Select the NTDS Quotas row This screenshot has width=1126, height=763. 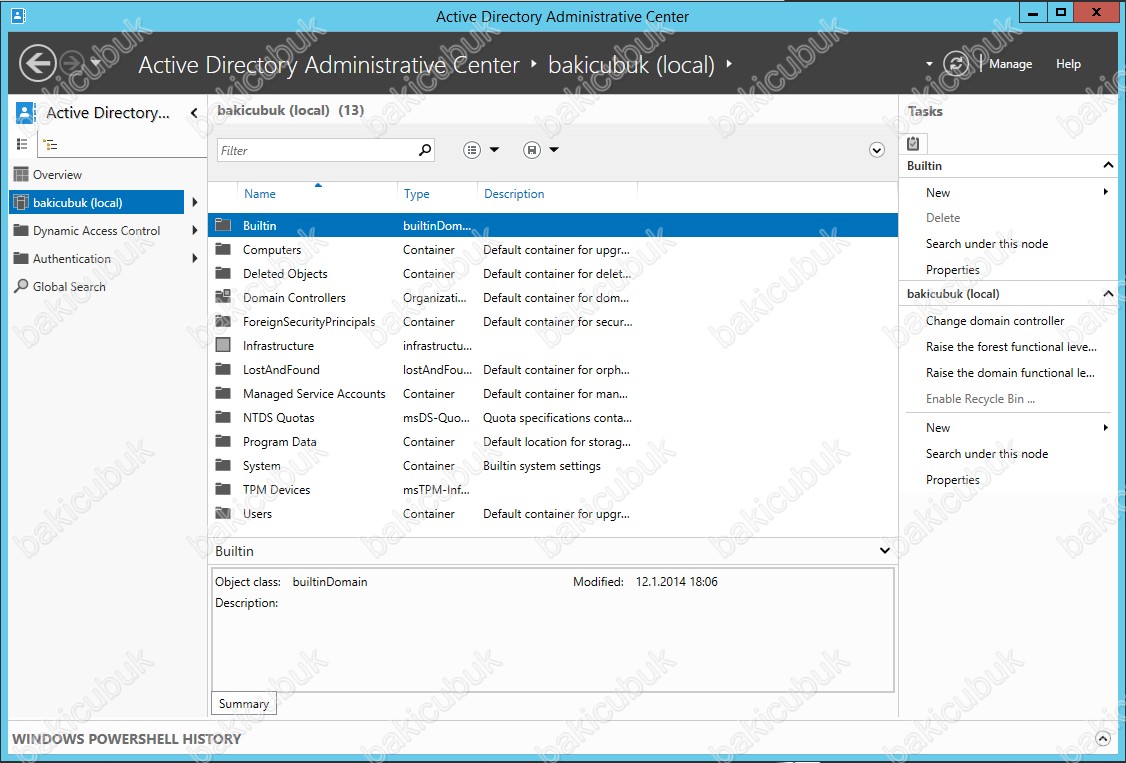[552, 418]
